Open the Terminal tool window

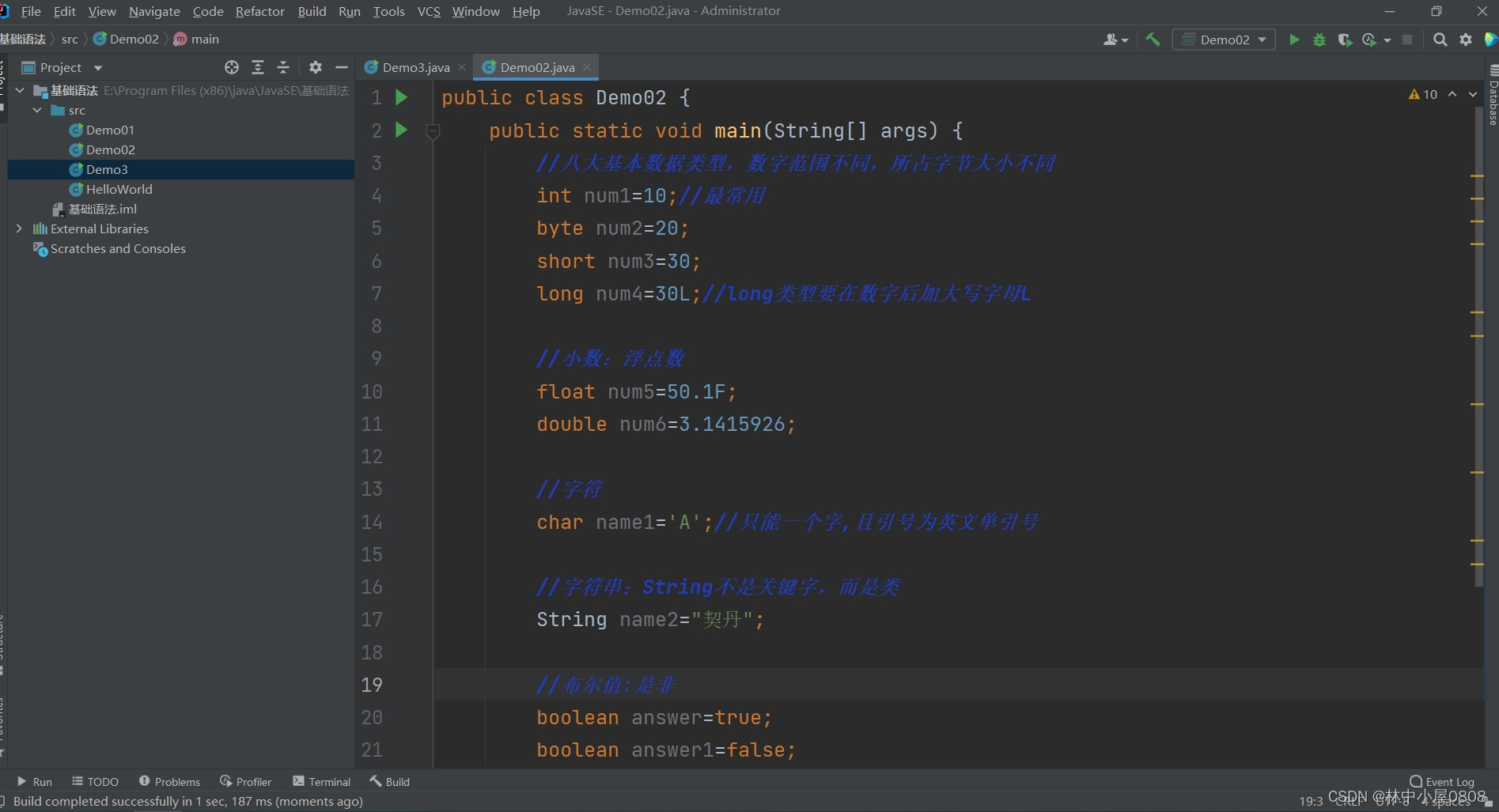click(321, 781)
